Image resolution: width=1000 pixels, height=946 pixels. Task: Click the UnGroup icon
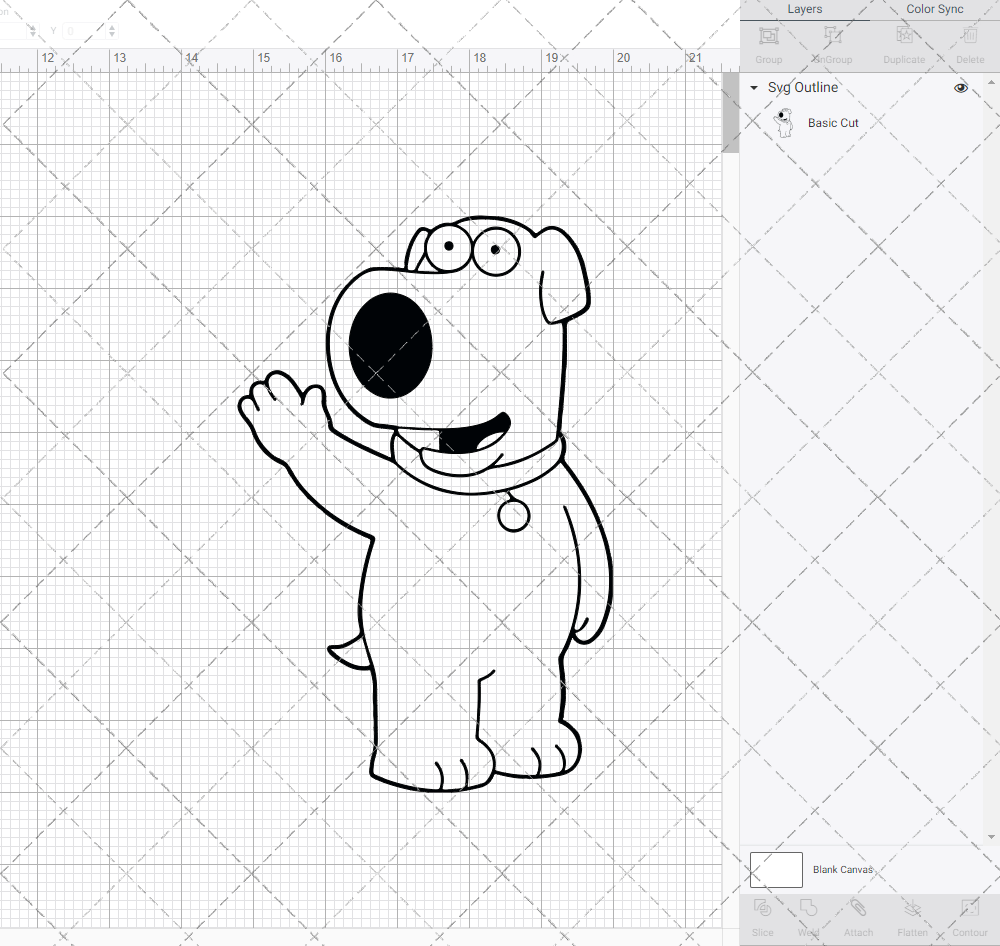click(x=831, y=42)
